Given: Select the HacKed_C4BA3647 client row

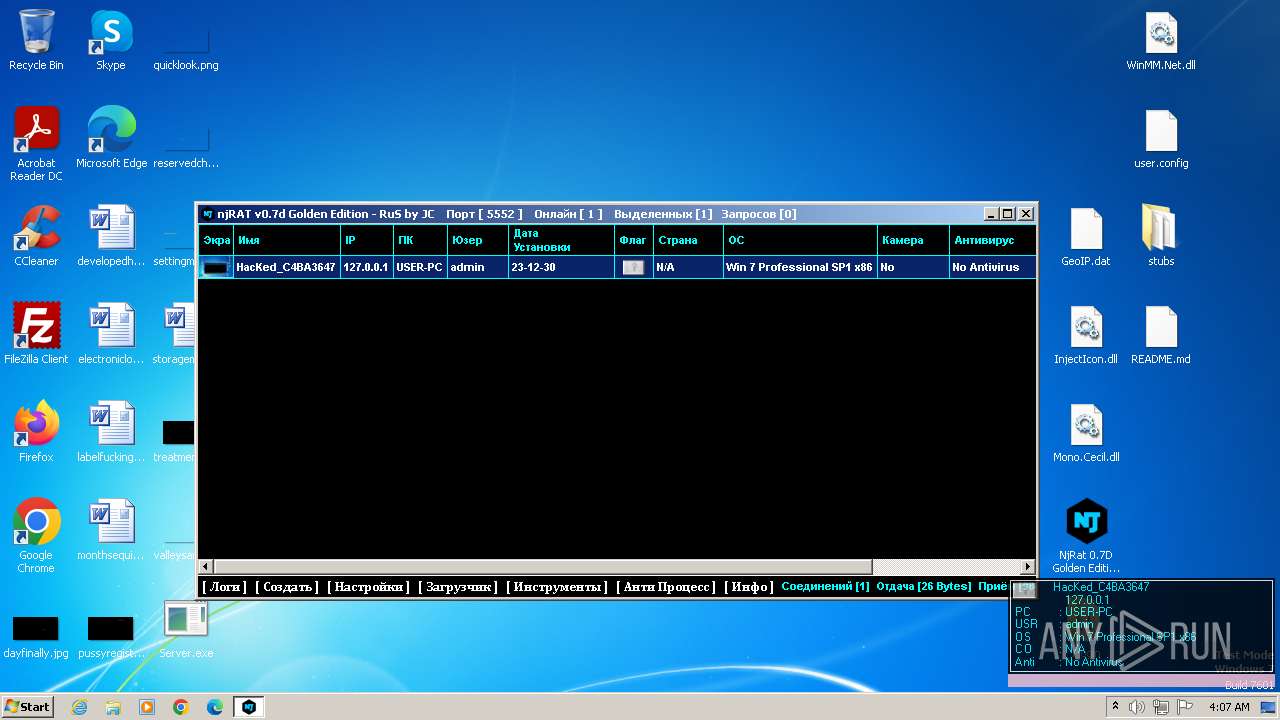Looking at the screenshot, I should 617,267.
